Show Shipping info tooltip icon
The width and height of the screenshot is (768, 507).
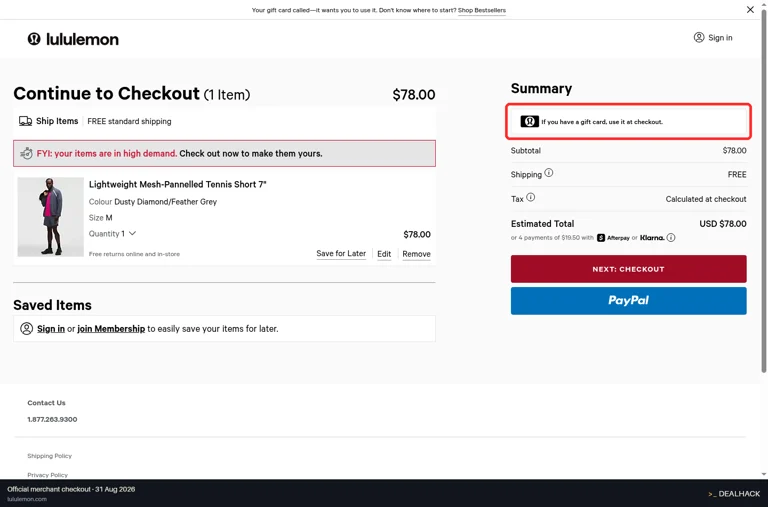coord(549,172)
